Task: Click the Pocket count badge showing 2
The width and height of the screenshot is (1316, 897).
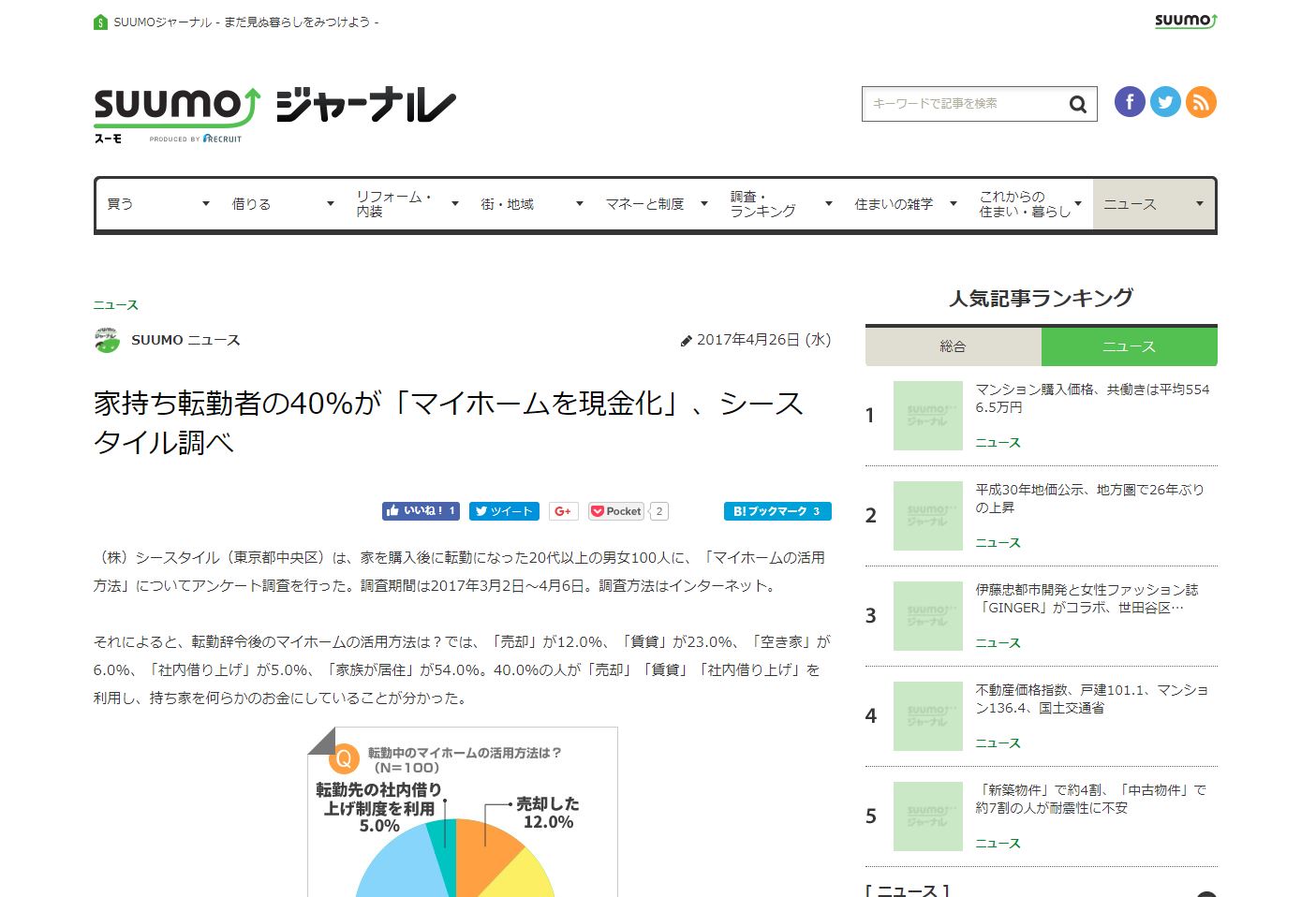Action: [659, 511]
